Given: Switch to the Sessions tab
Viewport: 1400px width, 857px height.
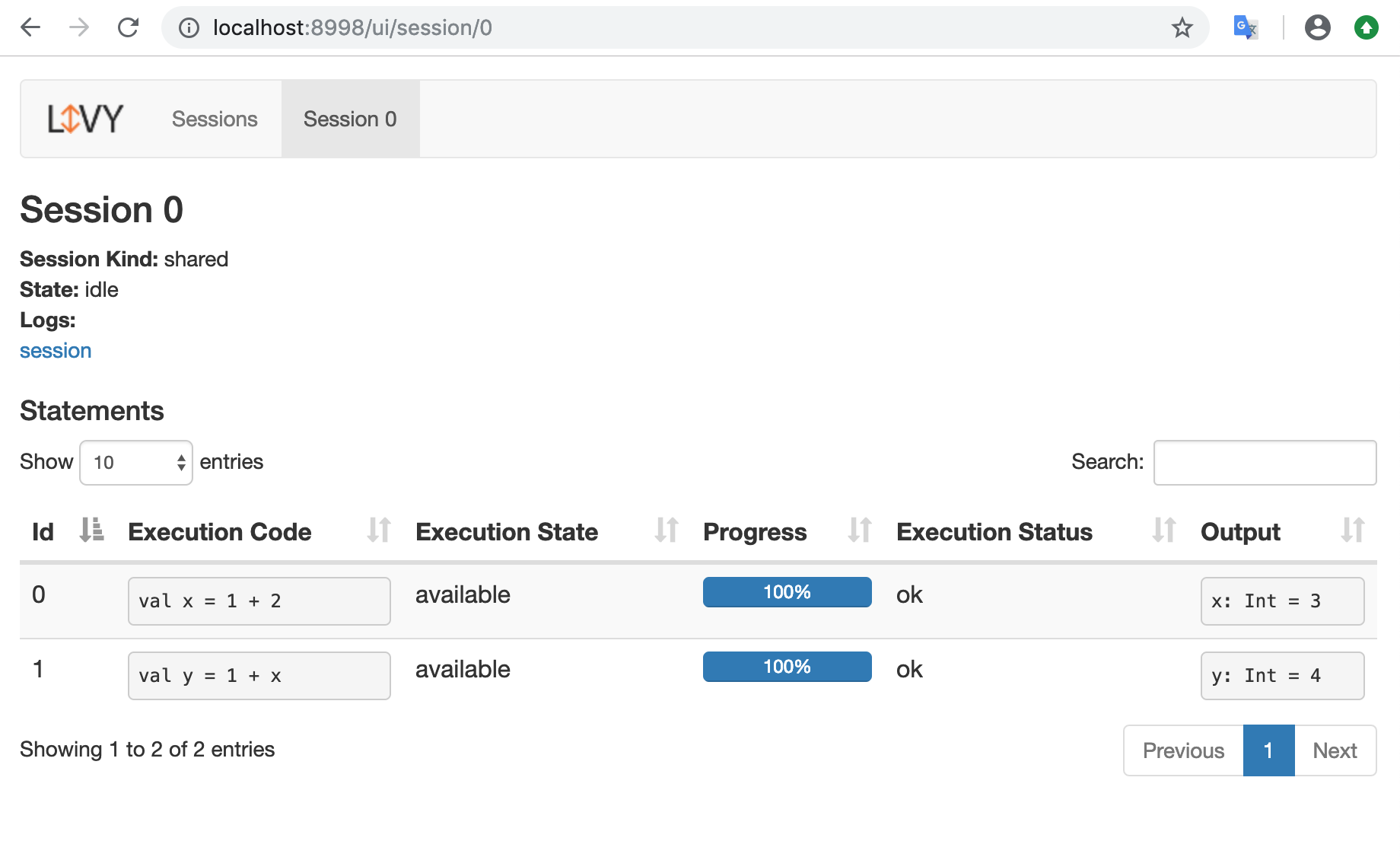Looking at the screenshot, I should click(x=215, y=119).
